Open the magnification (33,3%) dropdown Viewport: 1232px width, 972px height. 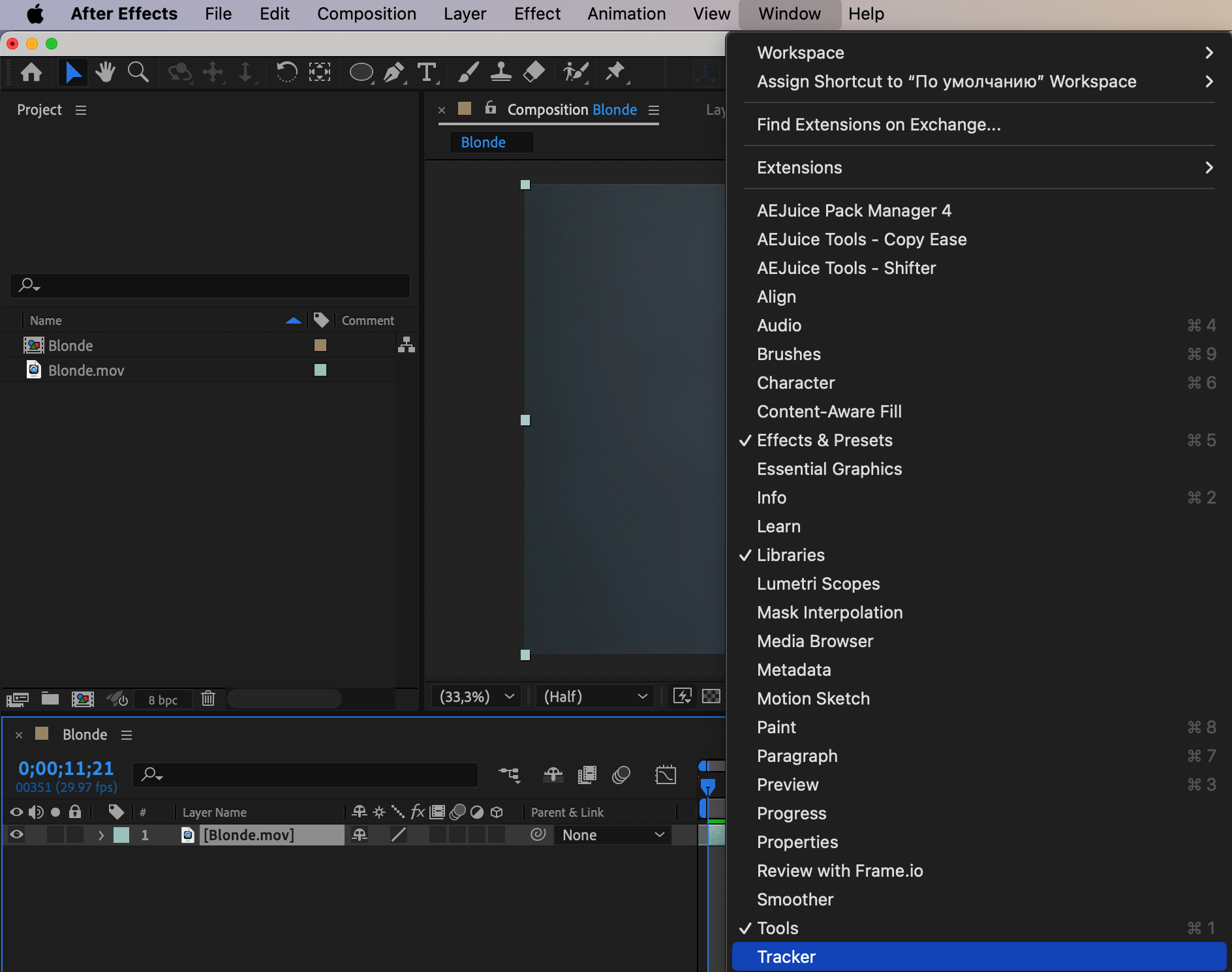477,697
